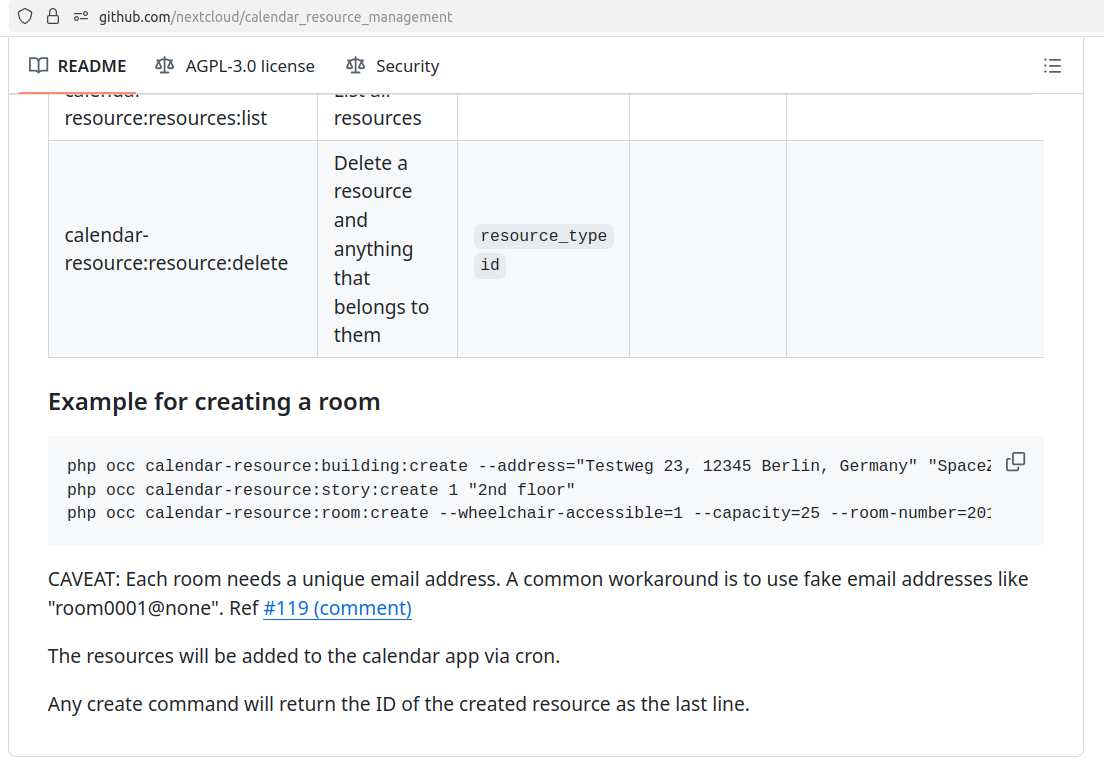1104x779 pixels.
Task: Click the building:create command line
Action: click(529, 466)
